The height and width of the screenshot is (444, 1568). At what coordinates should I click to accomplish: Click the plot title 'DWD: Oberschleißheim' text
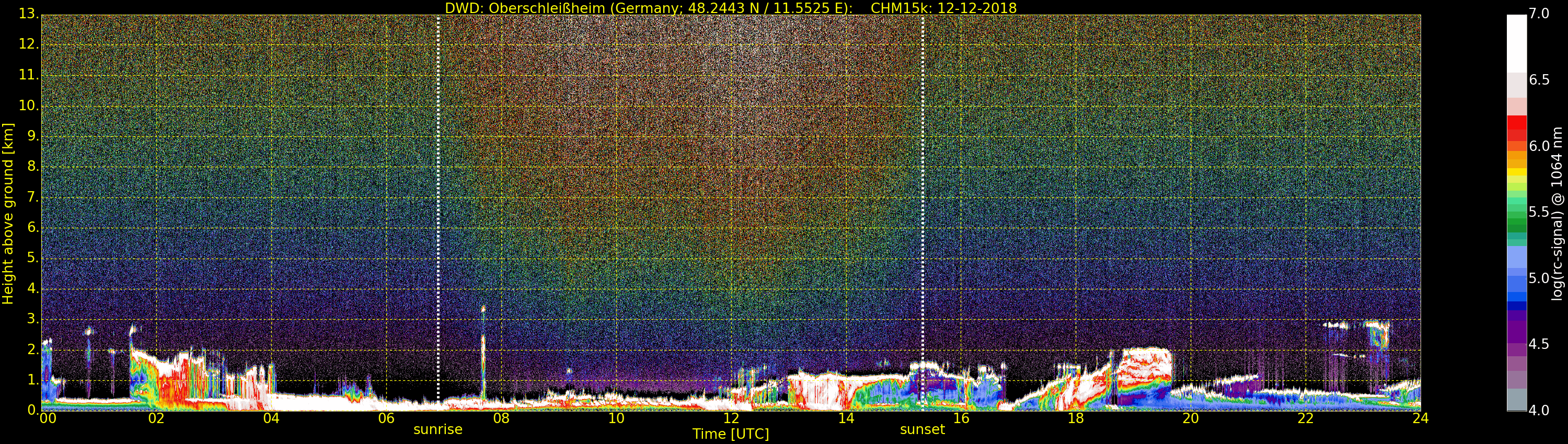(x=525, y=8)
